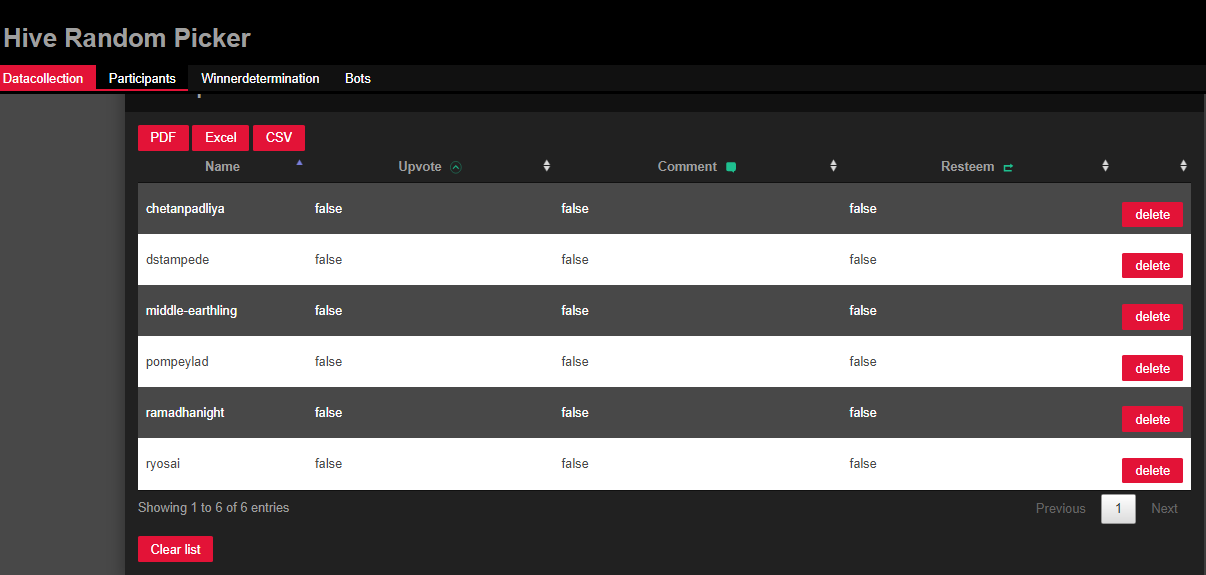The height and width of the screenshot is (575, 1206).
Task: Delete participant pompeylad
Action: (x=1152, y=368)
